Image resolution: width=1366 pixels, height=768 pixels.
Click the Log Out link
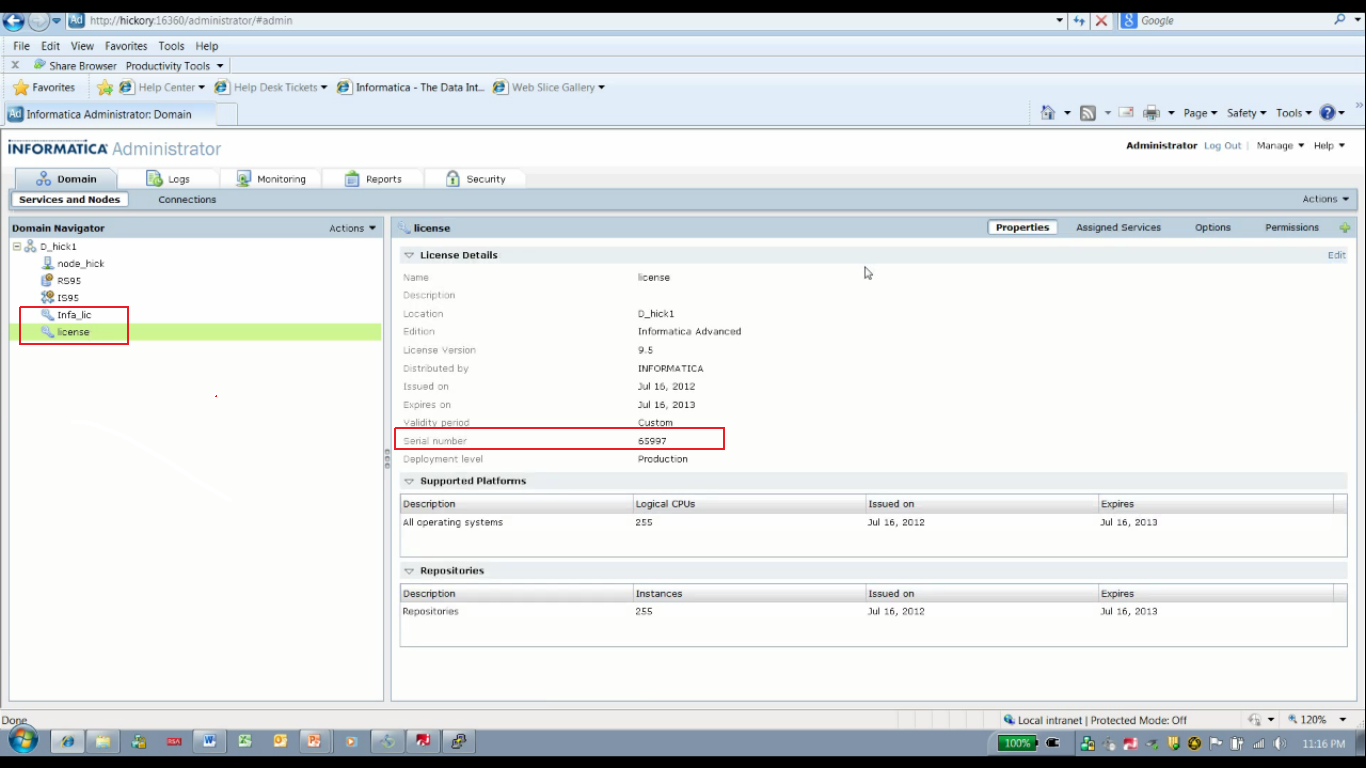(1222, 146)
